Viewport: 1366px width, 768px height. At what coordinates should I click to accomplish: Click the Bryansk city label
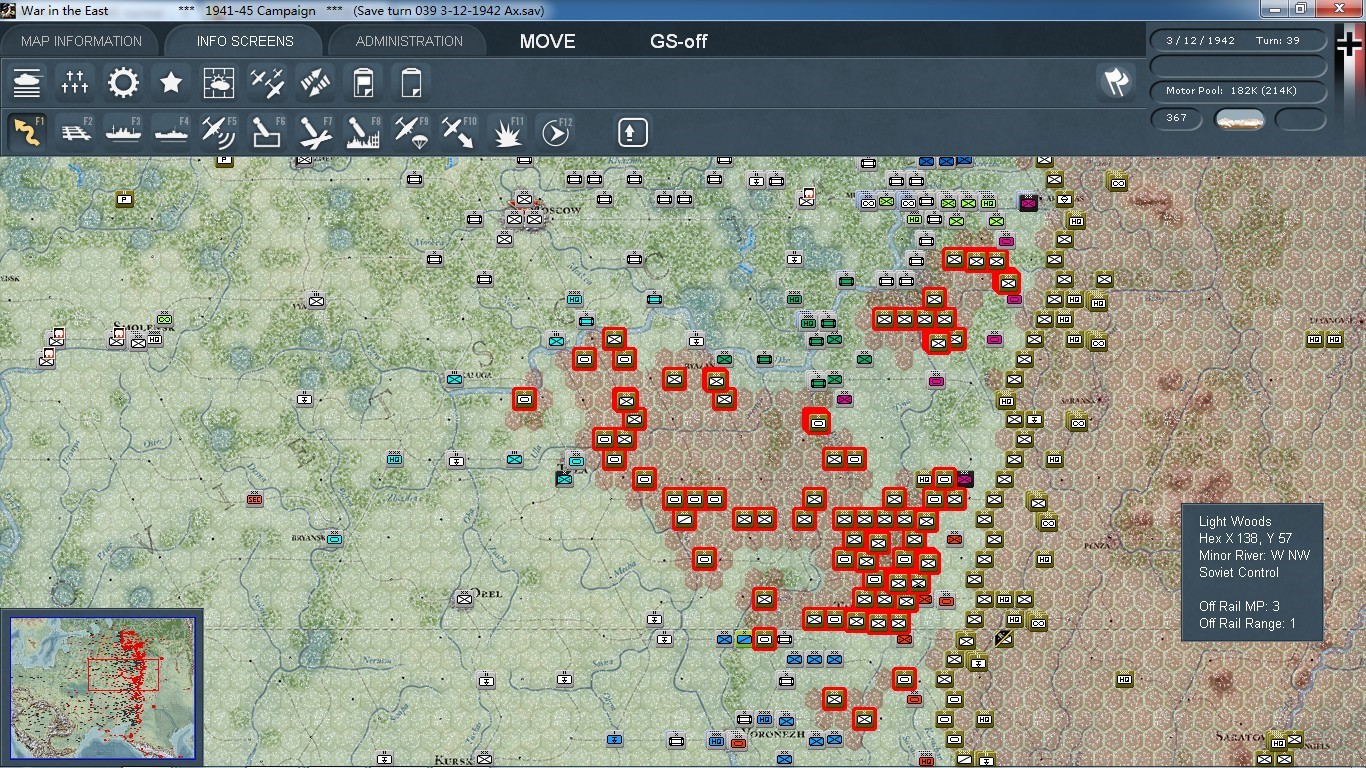coord(307,538)
